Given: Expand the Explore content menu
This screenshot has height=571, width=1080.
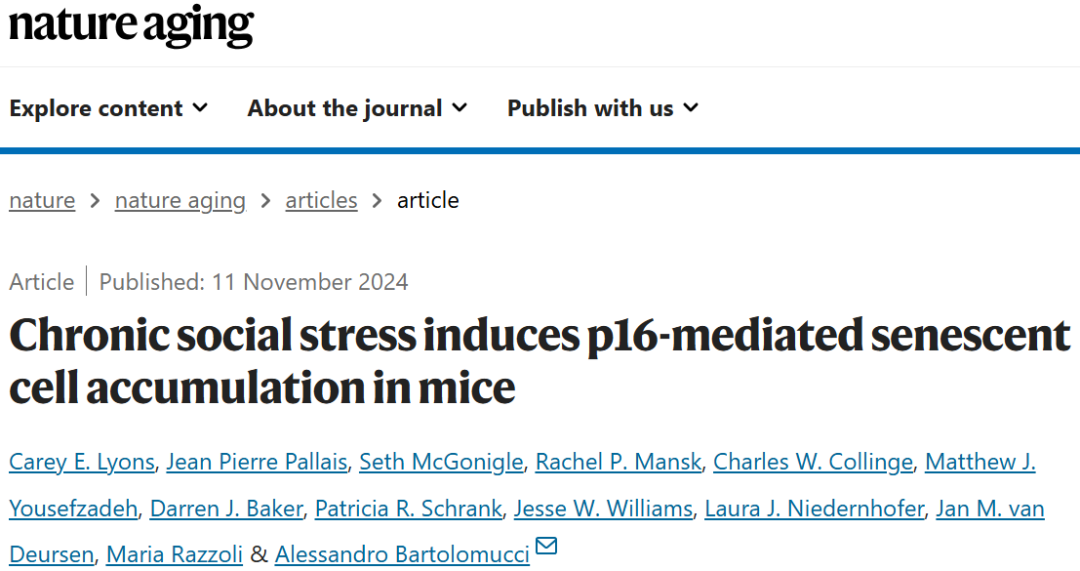Looking at the screenshot, I should (x=108, y=108).
